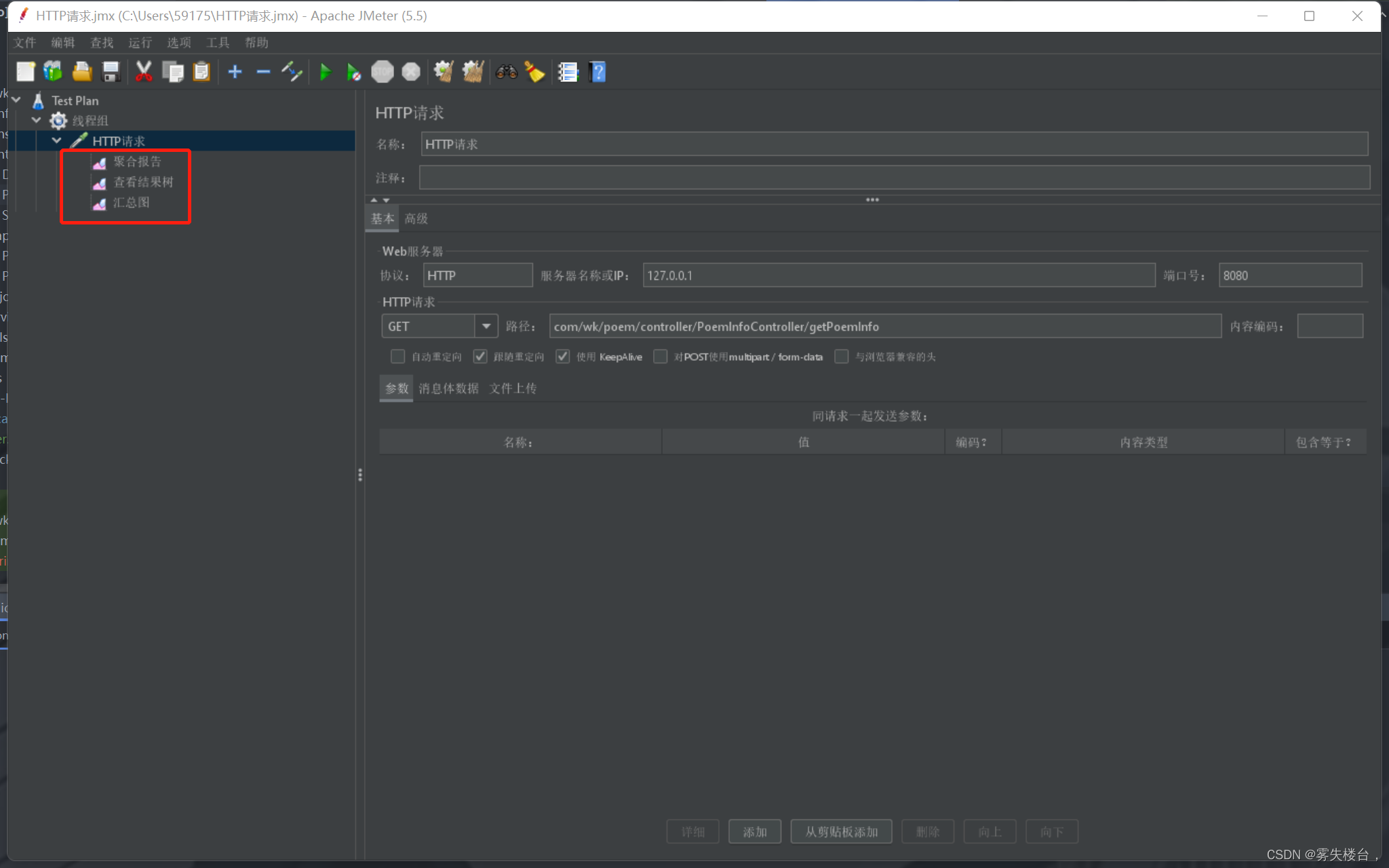Collapse the 线程组 tree node
Image resolution: width=1389 pixels, height=868 pixels.
tap(37, 120)
